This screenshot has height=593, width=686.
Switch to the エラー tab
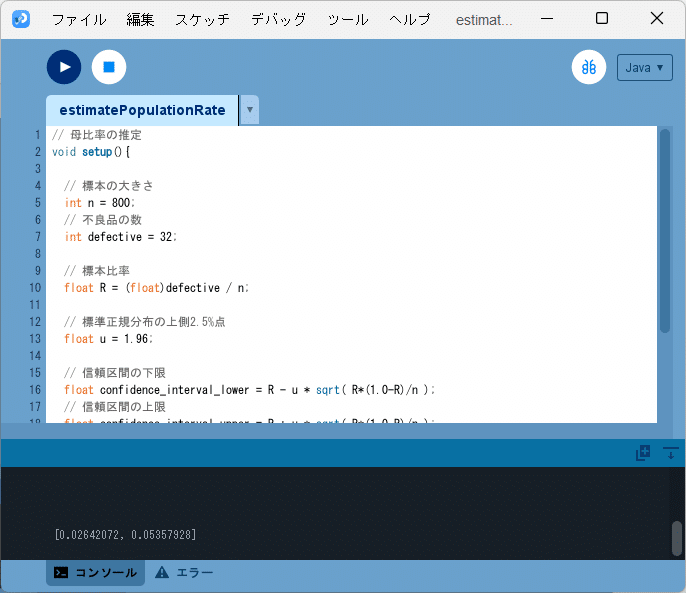tap(184, 572)
